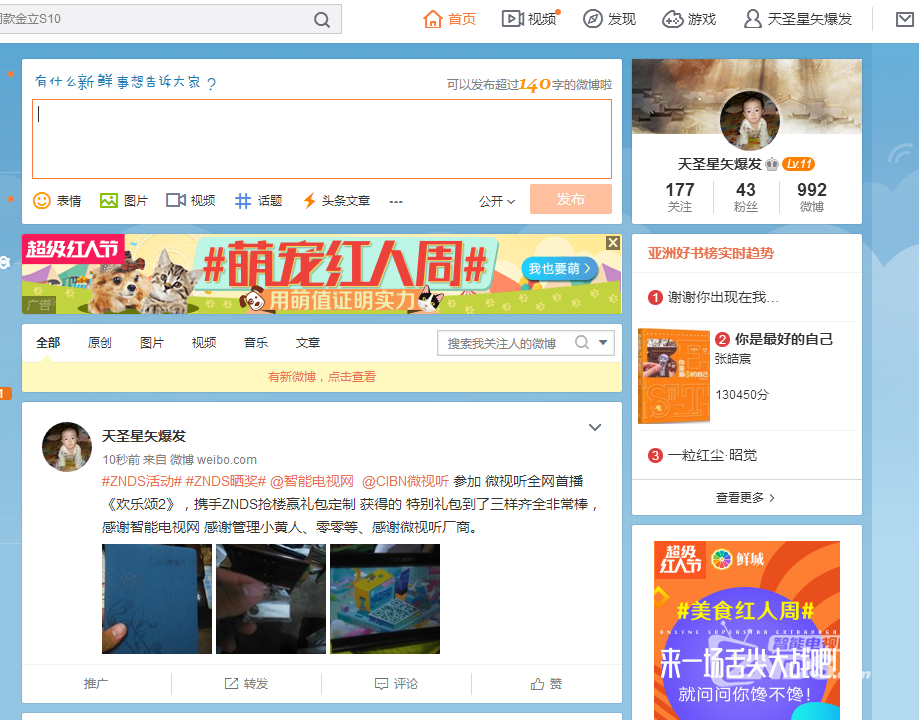
Task: Click 我也要萌 button on the banner
Action: tap(560, 269)
